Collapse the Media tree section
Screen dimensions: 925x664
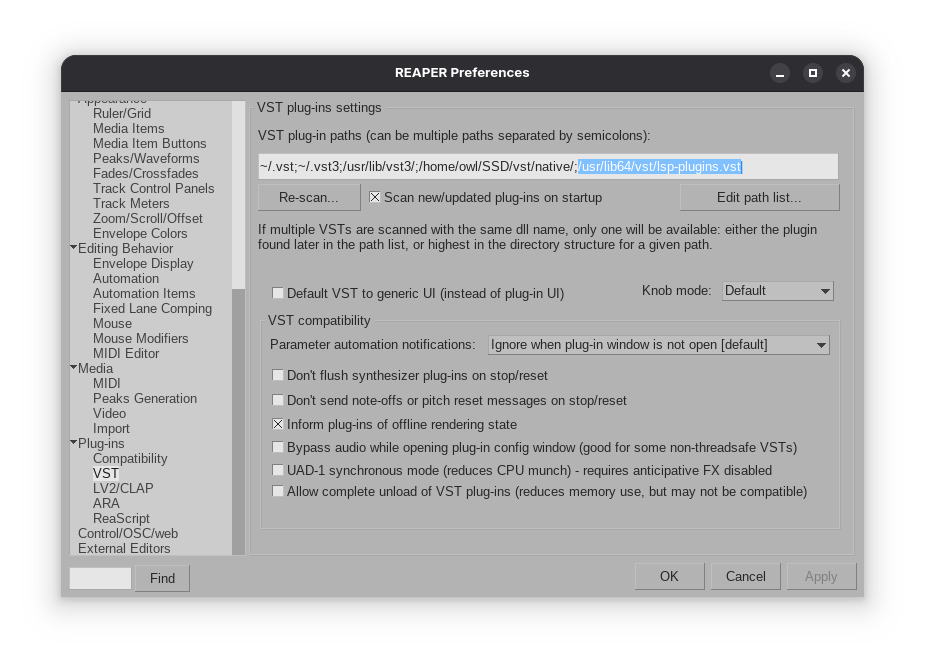(x=74, y=367)
